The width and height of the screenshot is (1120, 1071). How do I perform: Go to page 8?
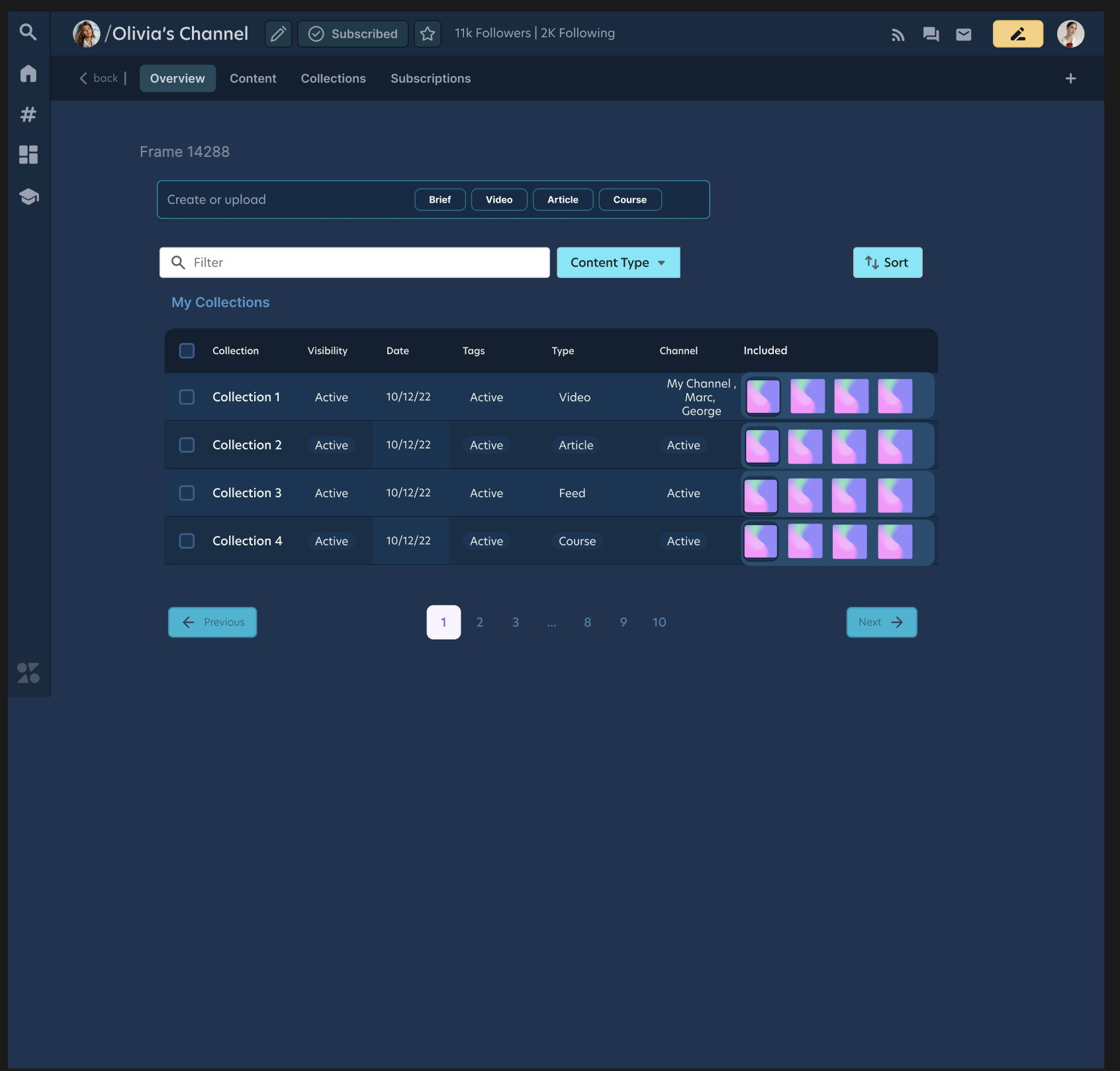click(587, 622)
